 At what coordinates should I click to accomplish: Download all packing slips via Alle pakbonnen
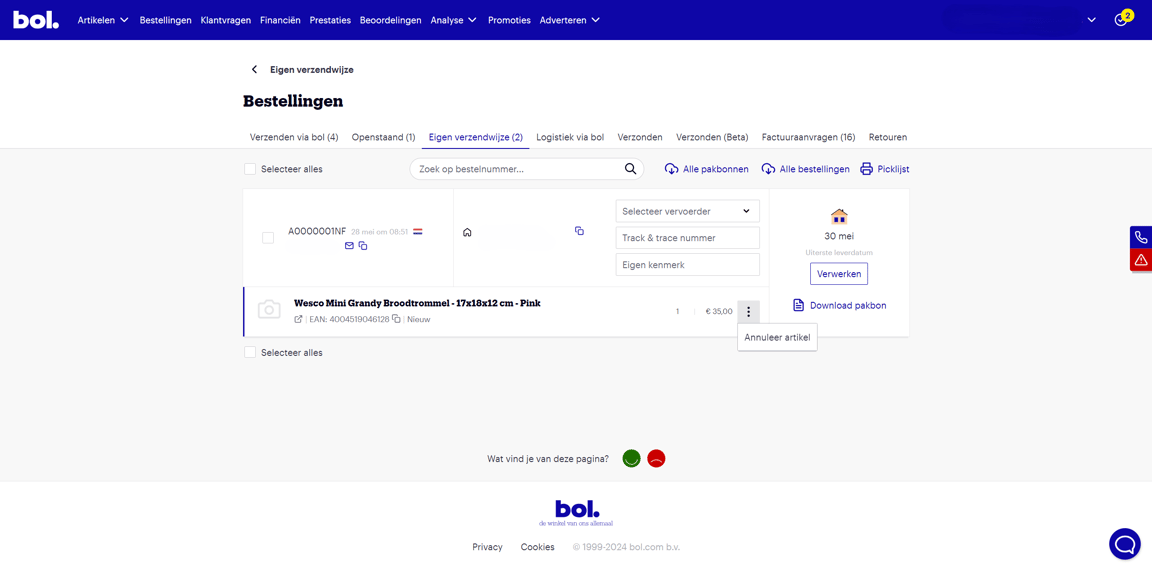click(x=706, y=169)
